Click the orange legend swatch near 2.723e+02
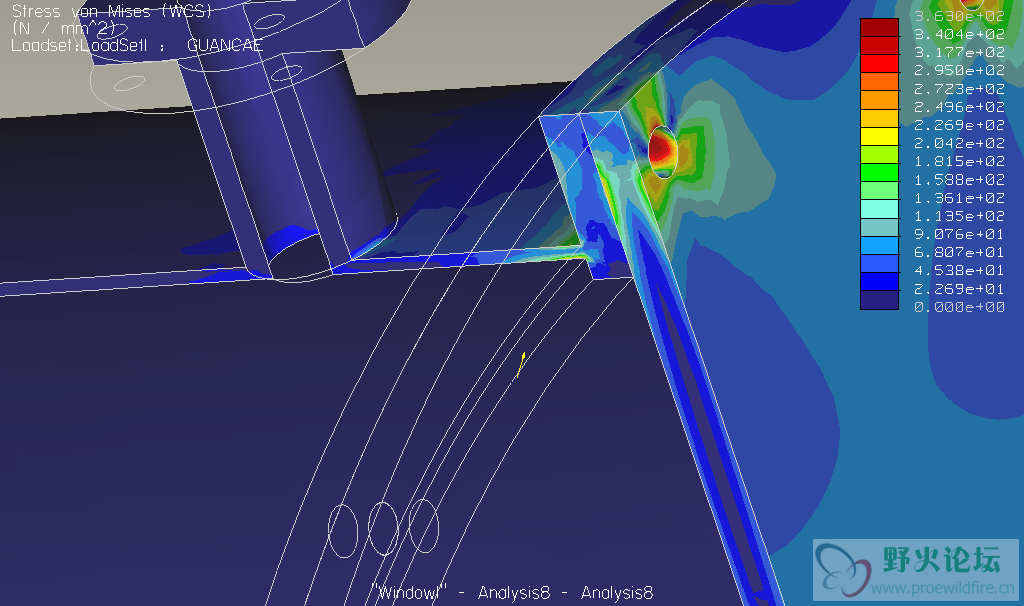This screenshot has height=606, width=1024. point(879,82)
